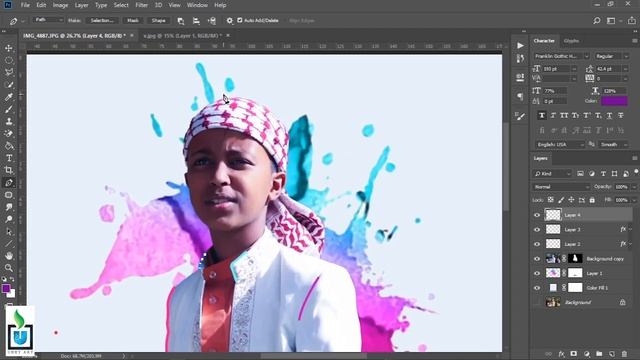Open the Character panel menu button
Image resolution: width=640 pixels, height=360 pixels.
click(634, 41)
